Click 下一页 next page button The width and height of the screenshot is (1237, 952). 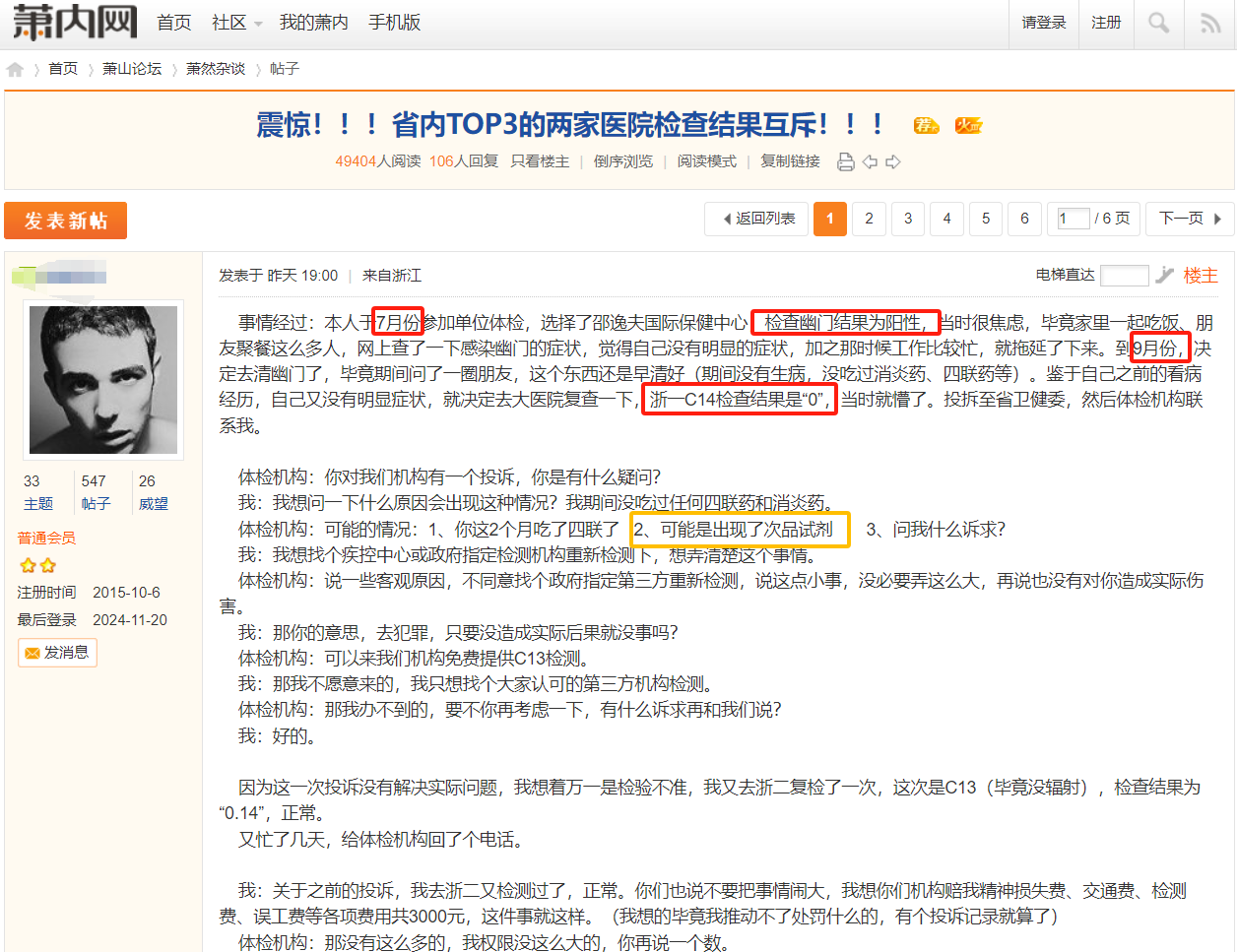[x=1190, y=219]
